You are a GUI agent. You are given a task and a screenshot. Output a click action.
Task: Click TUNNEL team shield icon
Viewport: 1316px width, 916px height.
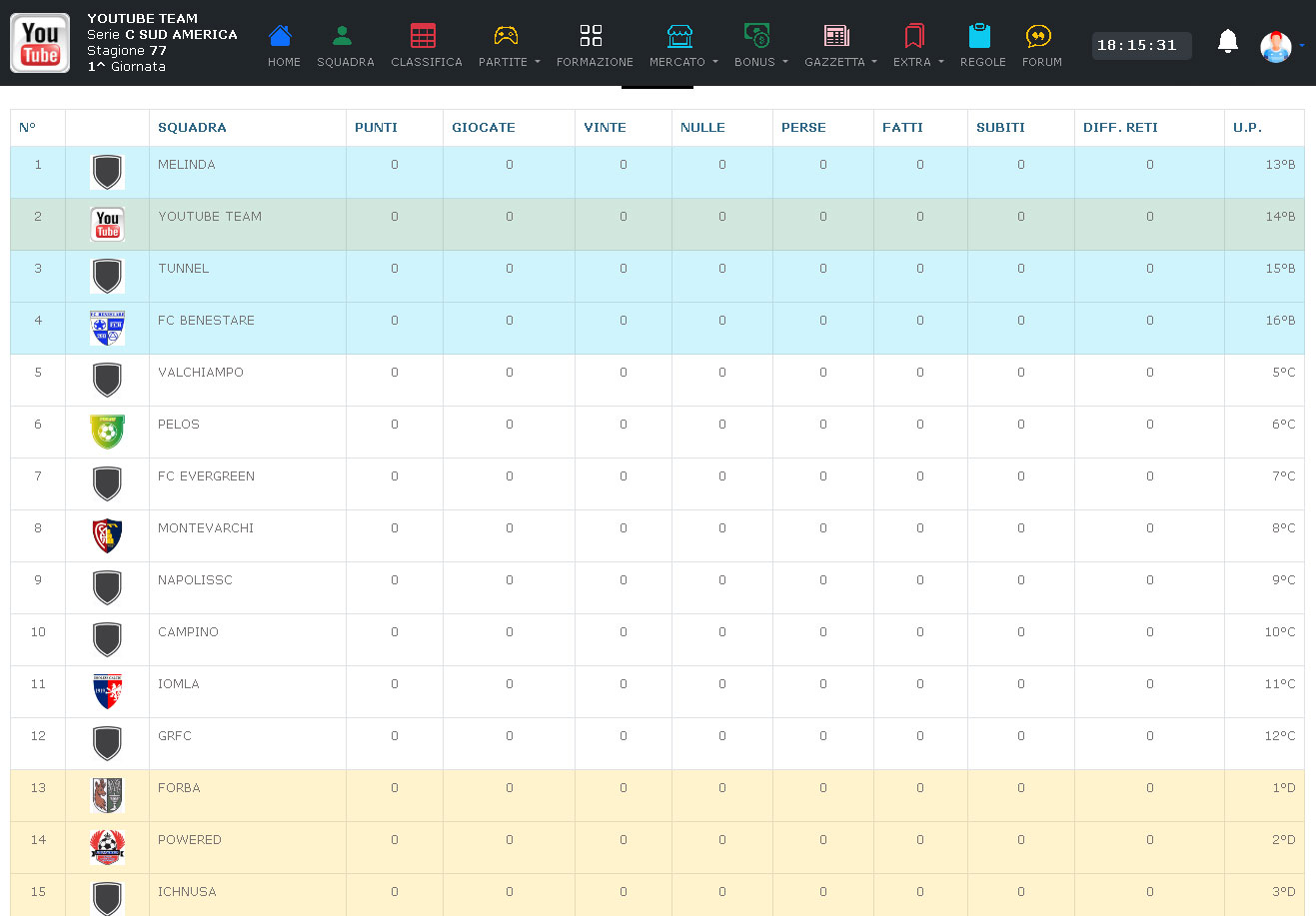tap(107, 276)
